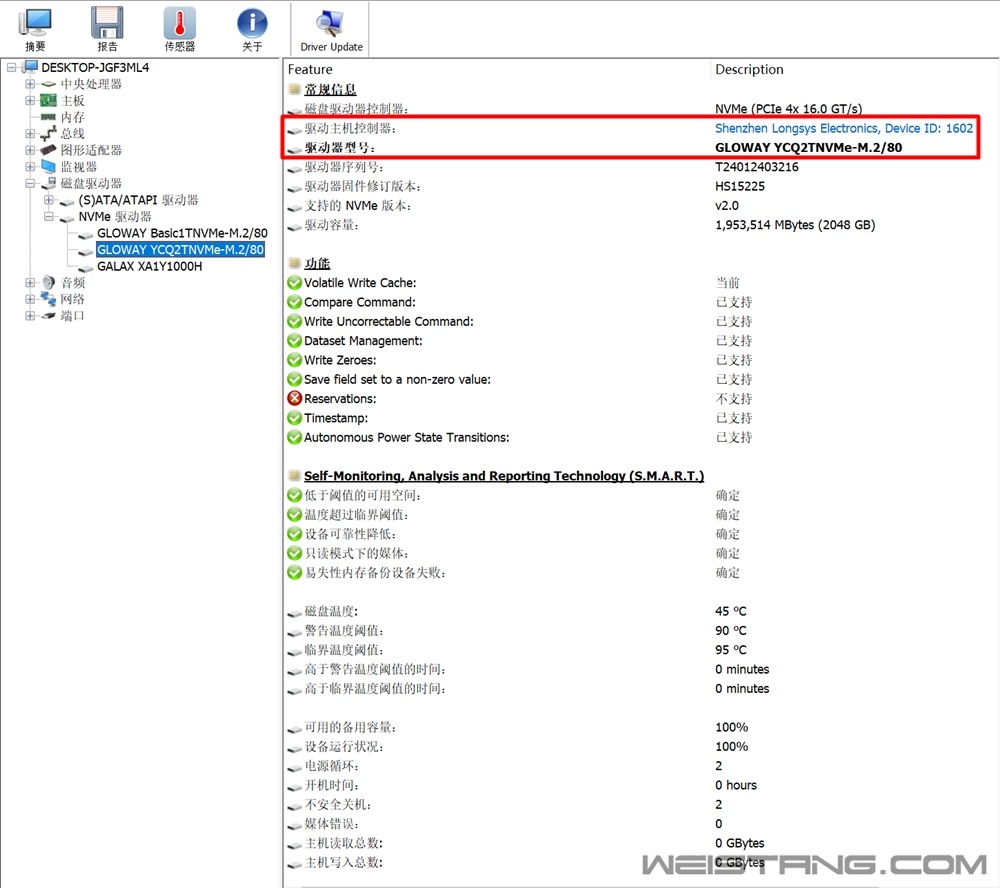Viewport: 1000px width, 888px height.
Task: Open the 传感器 sensors thermometer icon
Action: (x=179, y=29)
